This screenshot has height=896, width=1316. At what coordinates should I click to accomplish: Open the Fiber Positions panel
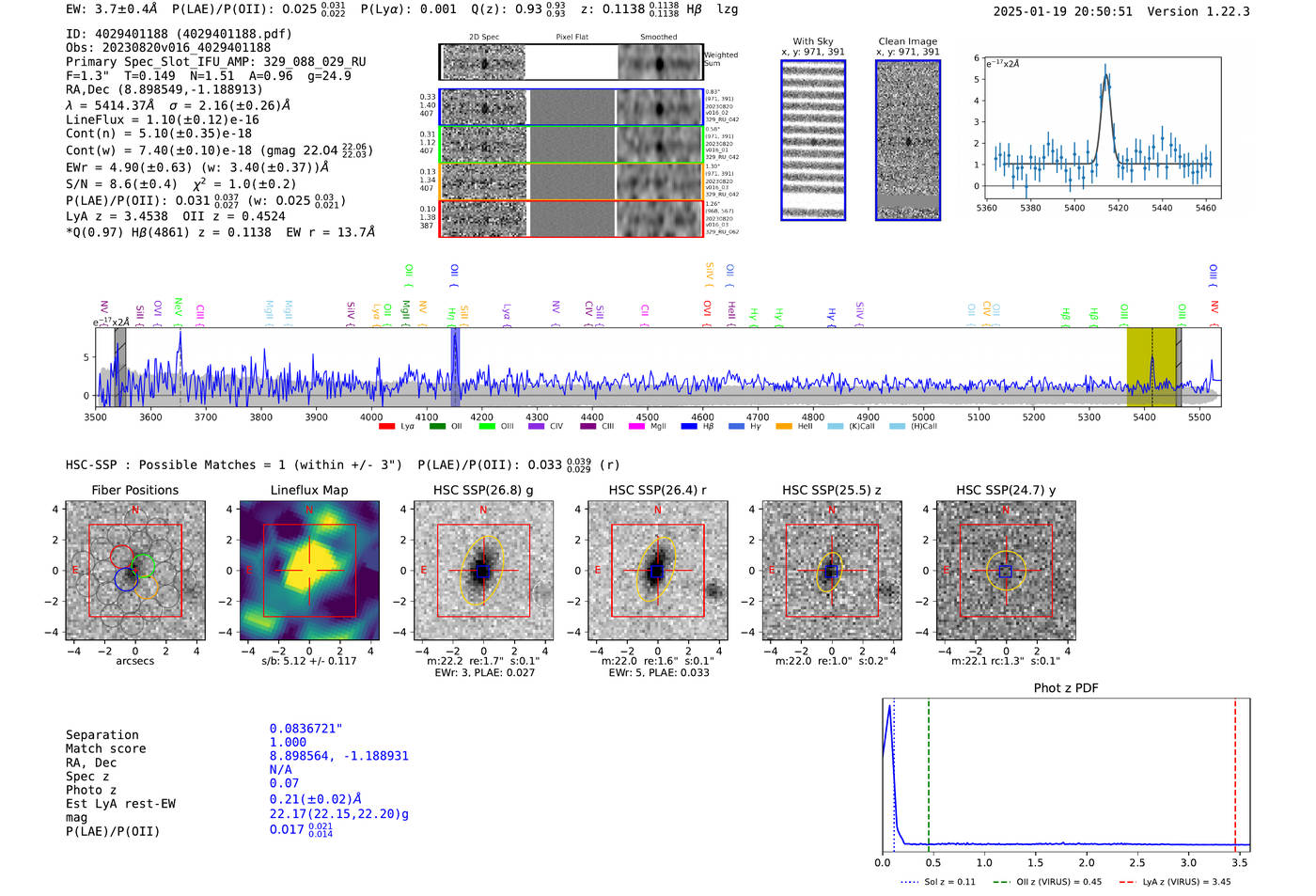(135, 571)
